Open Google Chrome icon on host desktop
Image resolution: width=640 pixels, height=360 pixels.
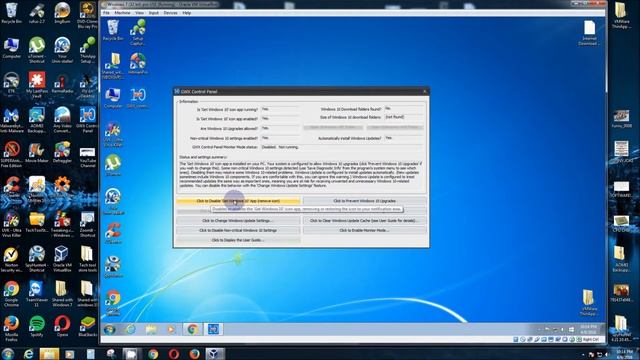[11, 294]
